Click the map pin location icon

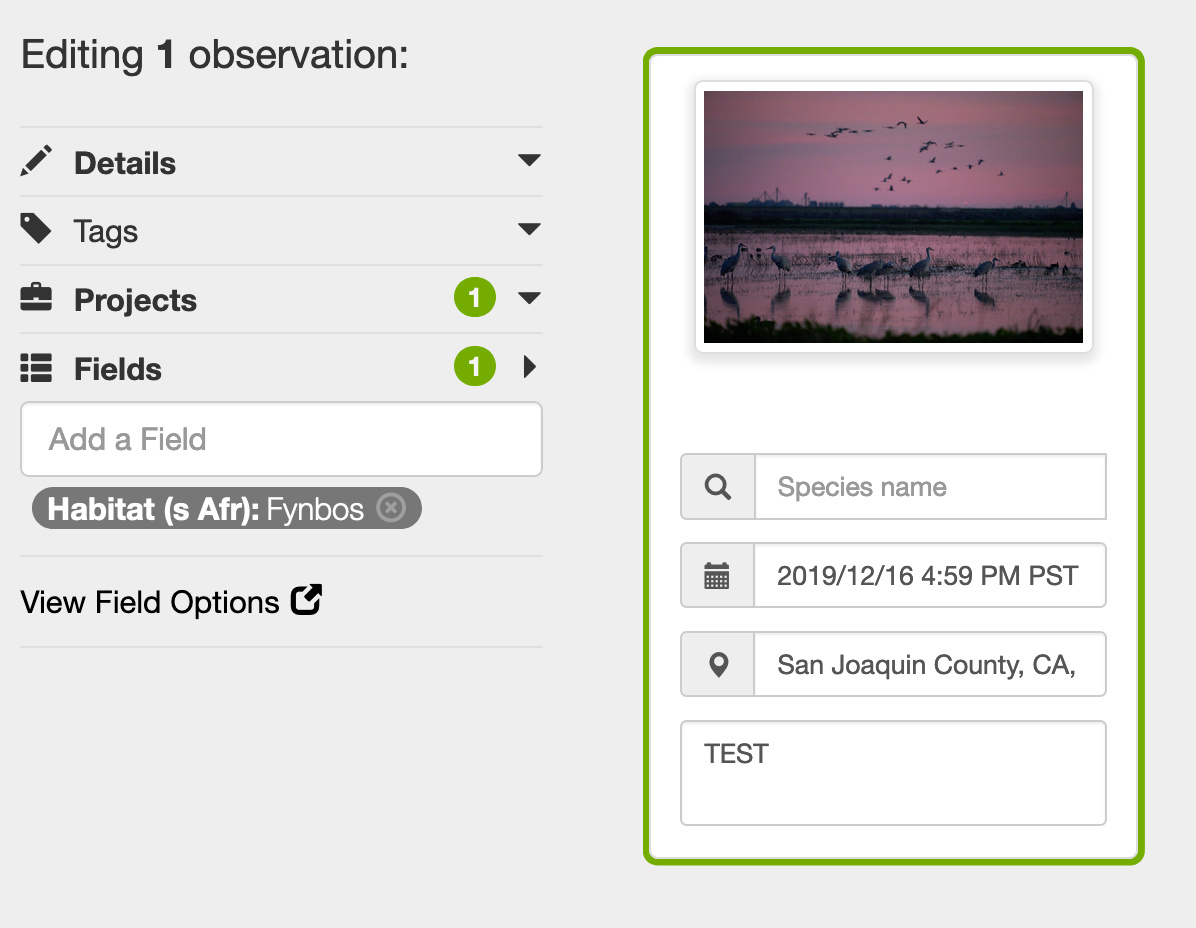[x=718, y=664]
